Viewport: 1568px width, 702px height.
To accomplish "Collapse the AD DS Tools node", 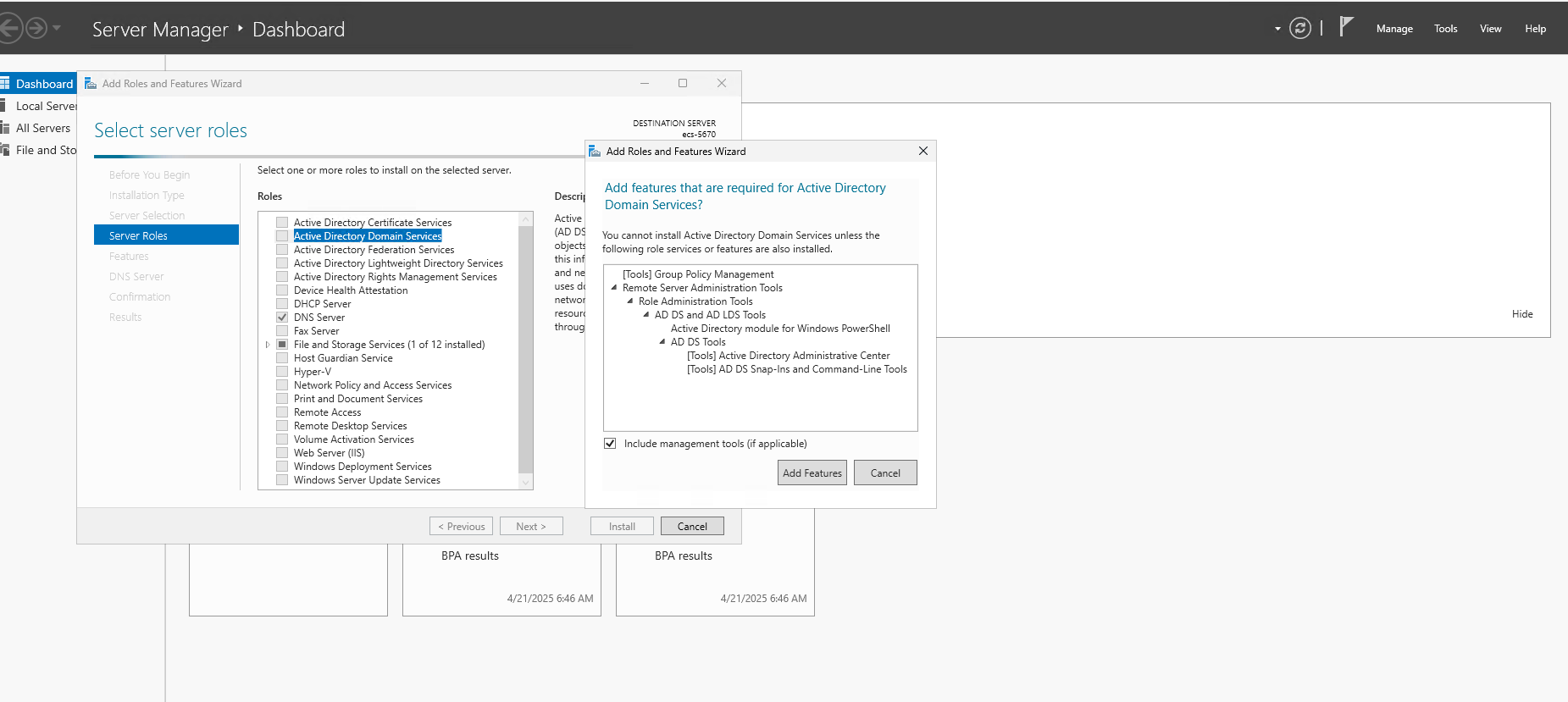I will [x=662, y=342].
